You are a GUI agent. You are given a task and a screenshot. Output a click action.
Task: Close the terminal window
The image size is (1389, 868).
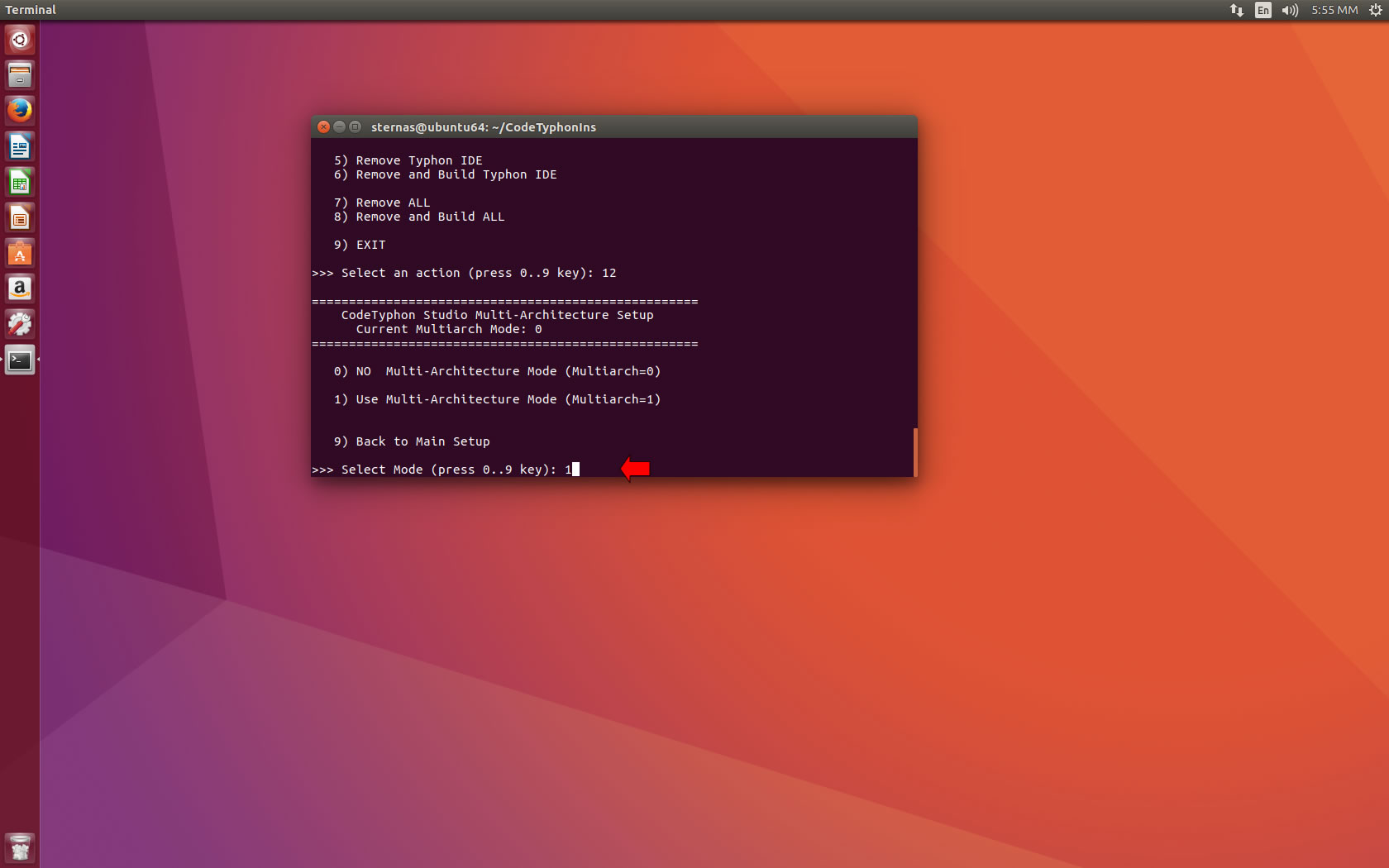tap(324, 126)
